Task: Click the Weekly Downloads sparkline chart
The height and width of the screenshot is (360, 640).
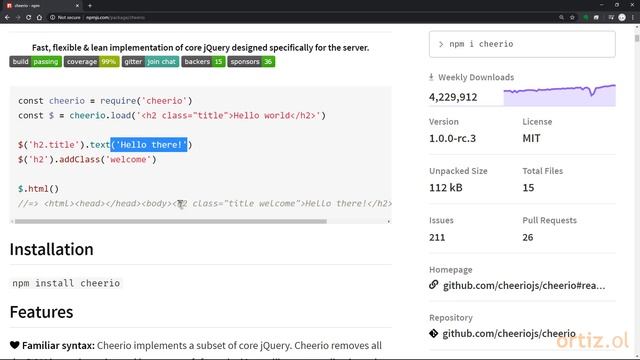Action: [560, 95]
